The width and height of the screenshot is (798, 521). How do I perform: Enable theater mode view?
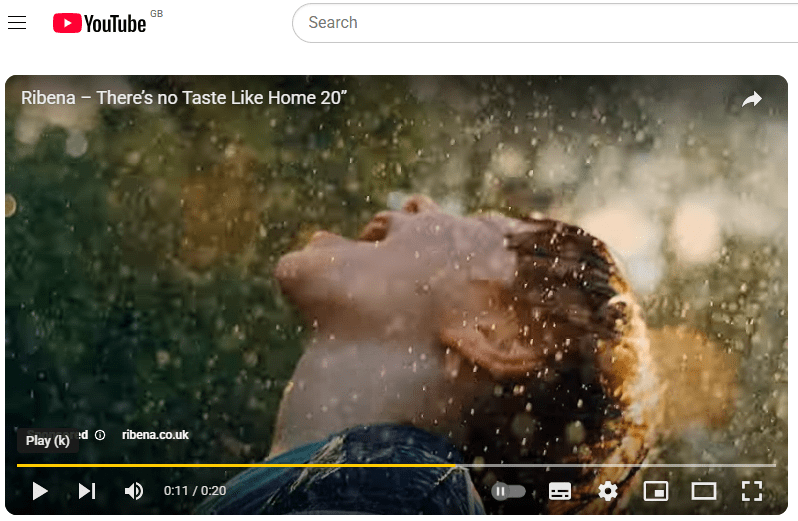[x=704, y=491]
